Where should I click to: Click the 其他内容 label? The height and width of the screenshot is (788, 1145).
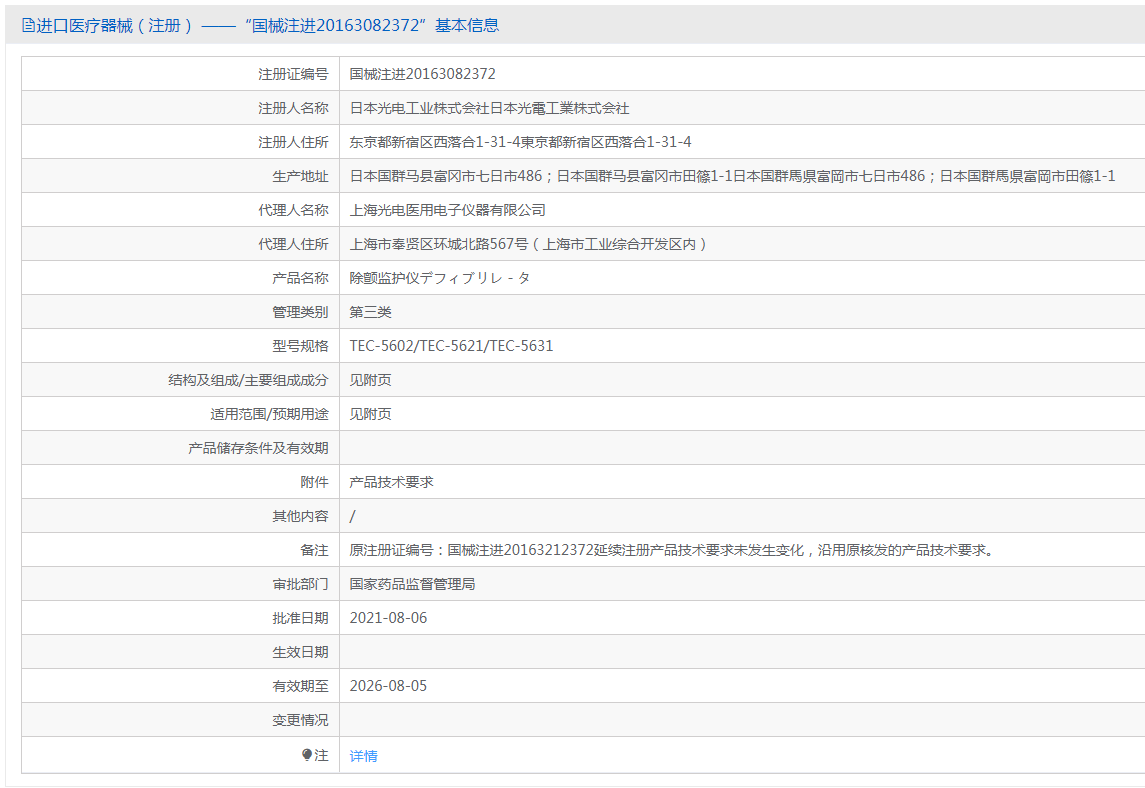coord(300,516)
